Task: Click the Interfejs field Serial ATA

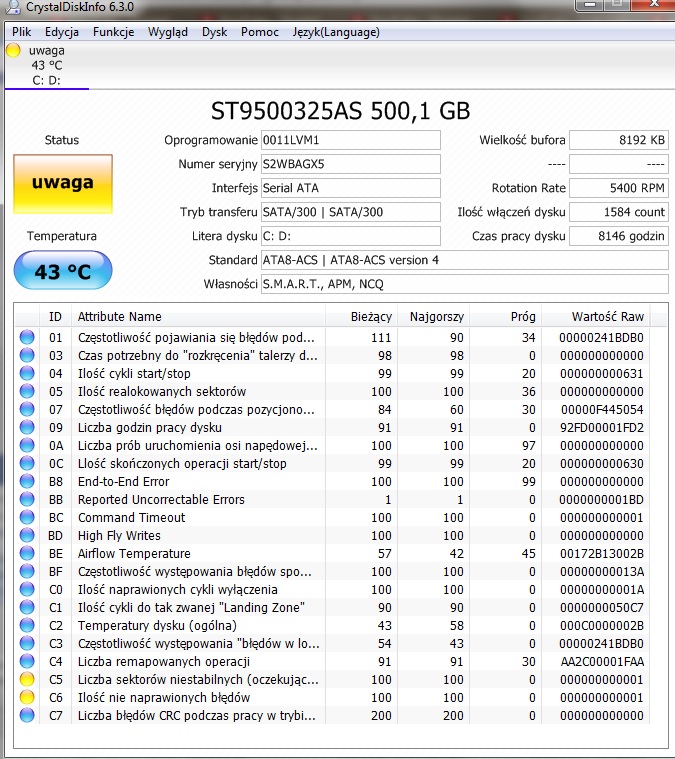Action: click(x=351, y=188)
